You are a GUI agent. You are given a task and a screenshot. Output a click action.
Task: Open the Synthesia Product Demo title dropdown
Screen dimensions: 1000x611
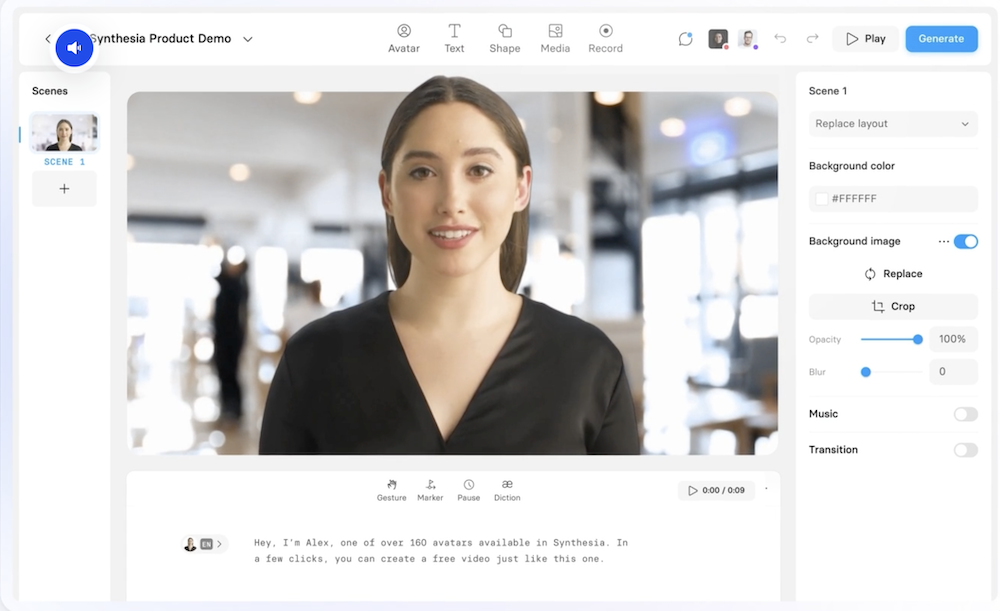click(x=246, y=38)
